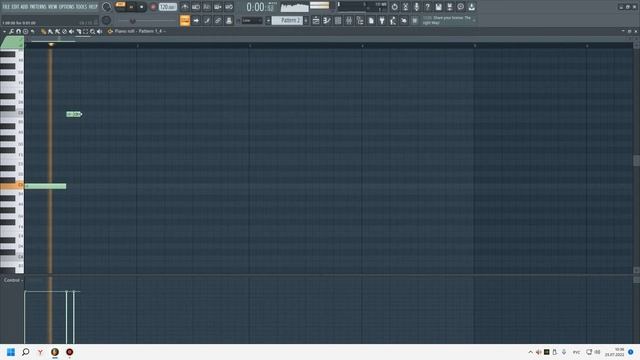Open the TOOLS menu
The image size is (640, 360).
click(81, 7)
